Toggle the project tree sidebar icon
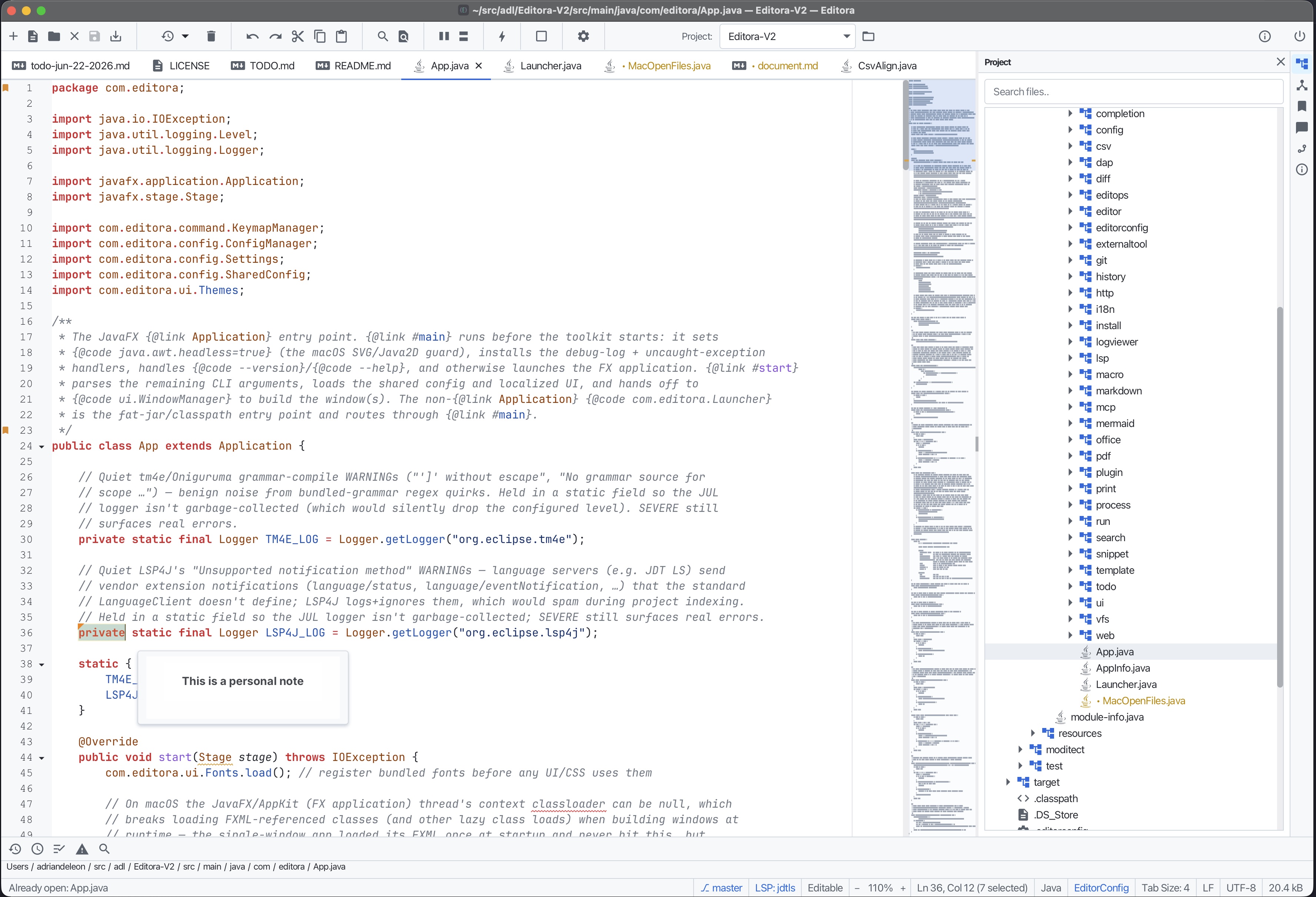This screenshot has height=897, width=1316. tap(1302, 63)
